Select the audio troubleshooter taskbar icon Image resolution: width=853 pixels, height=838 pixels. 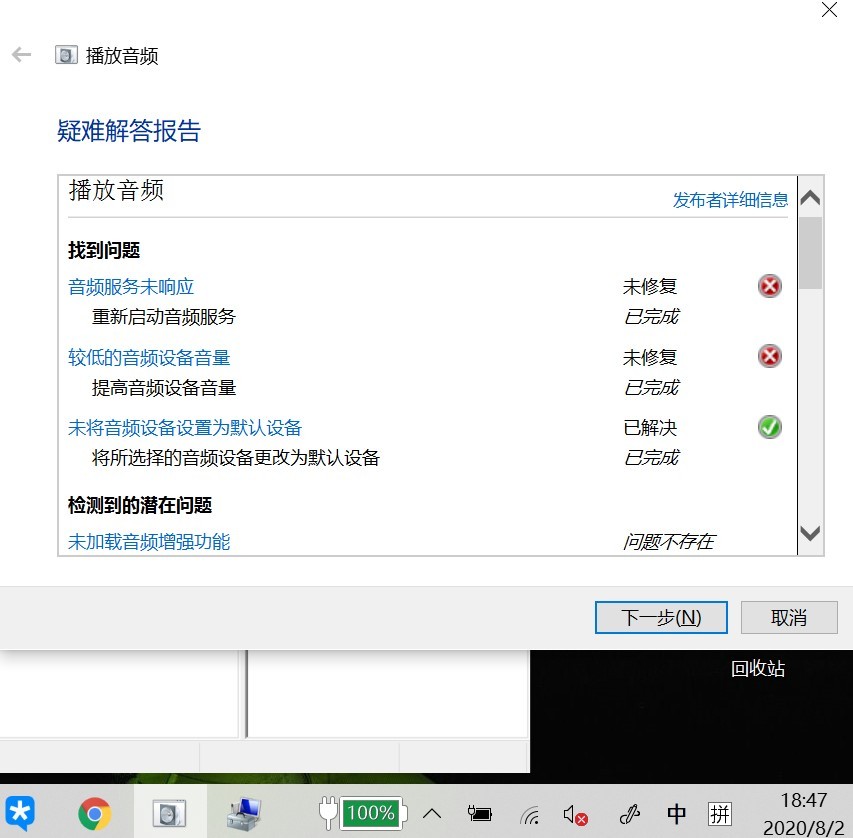pos(170,814)
